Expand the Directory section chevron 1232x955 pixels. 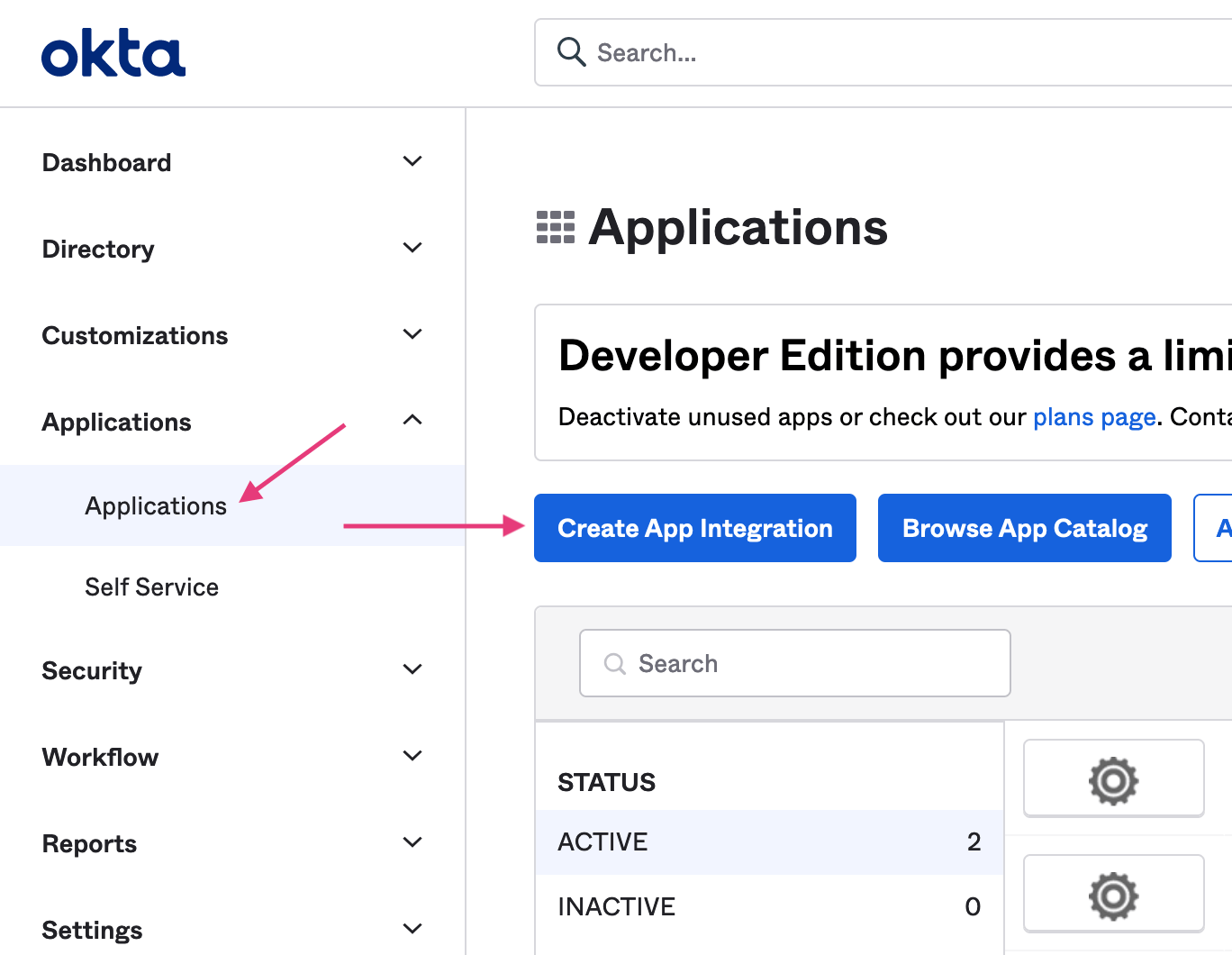pyautogui.click(x=412, y=248)
